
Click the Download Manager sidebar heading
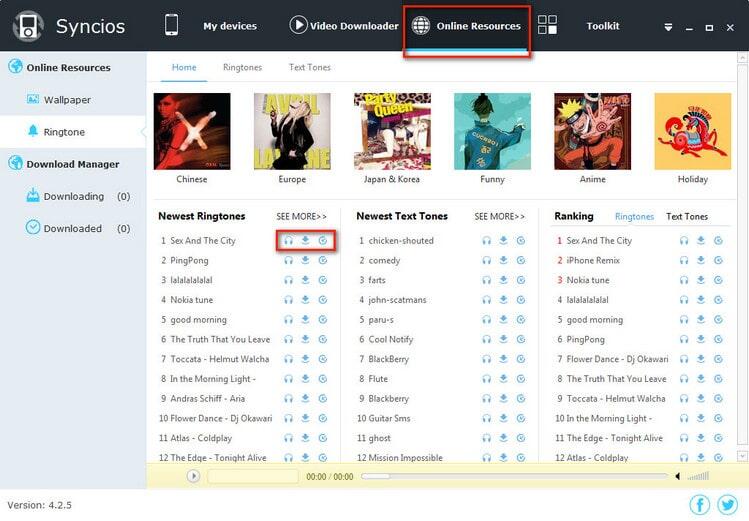pos(73,164)
